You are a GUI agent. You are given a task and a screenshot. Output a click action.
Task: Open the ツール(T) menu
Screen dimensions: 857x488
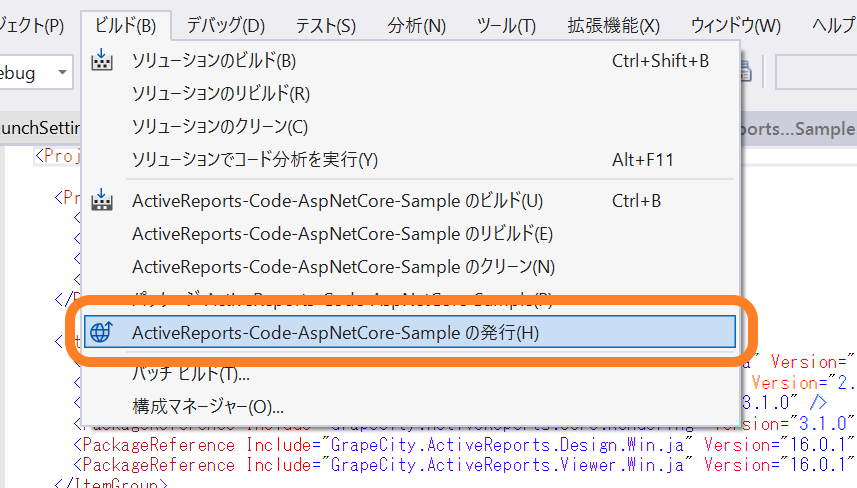pos(506,25)
